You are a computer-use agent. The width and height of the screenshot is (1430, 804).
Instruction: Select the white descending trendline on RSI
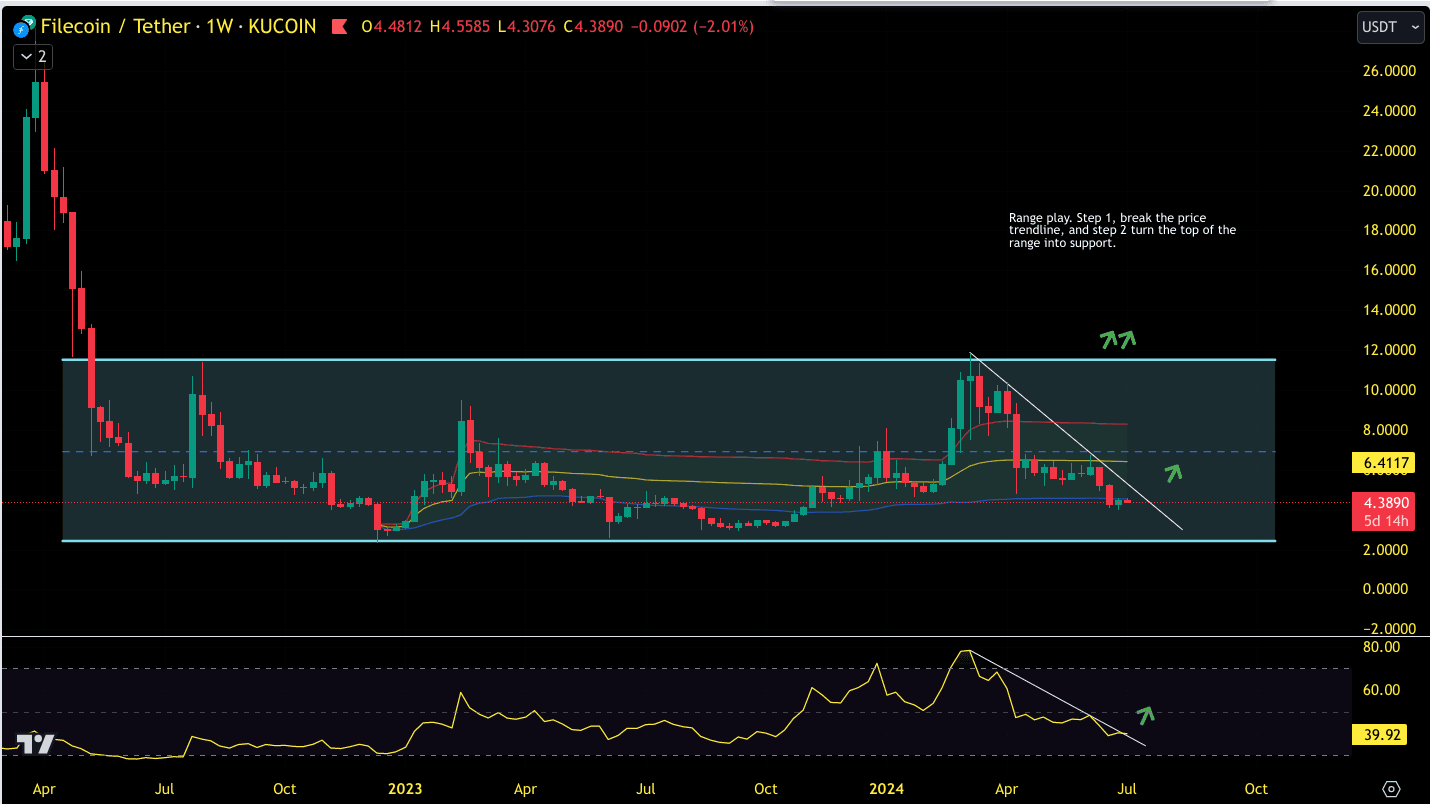point(1056,697)
